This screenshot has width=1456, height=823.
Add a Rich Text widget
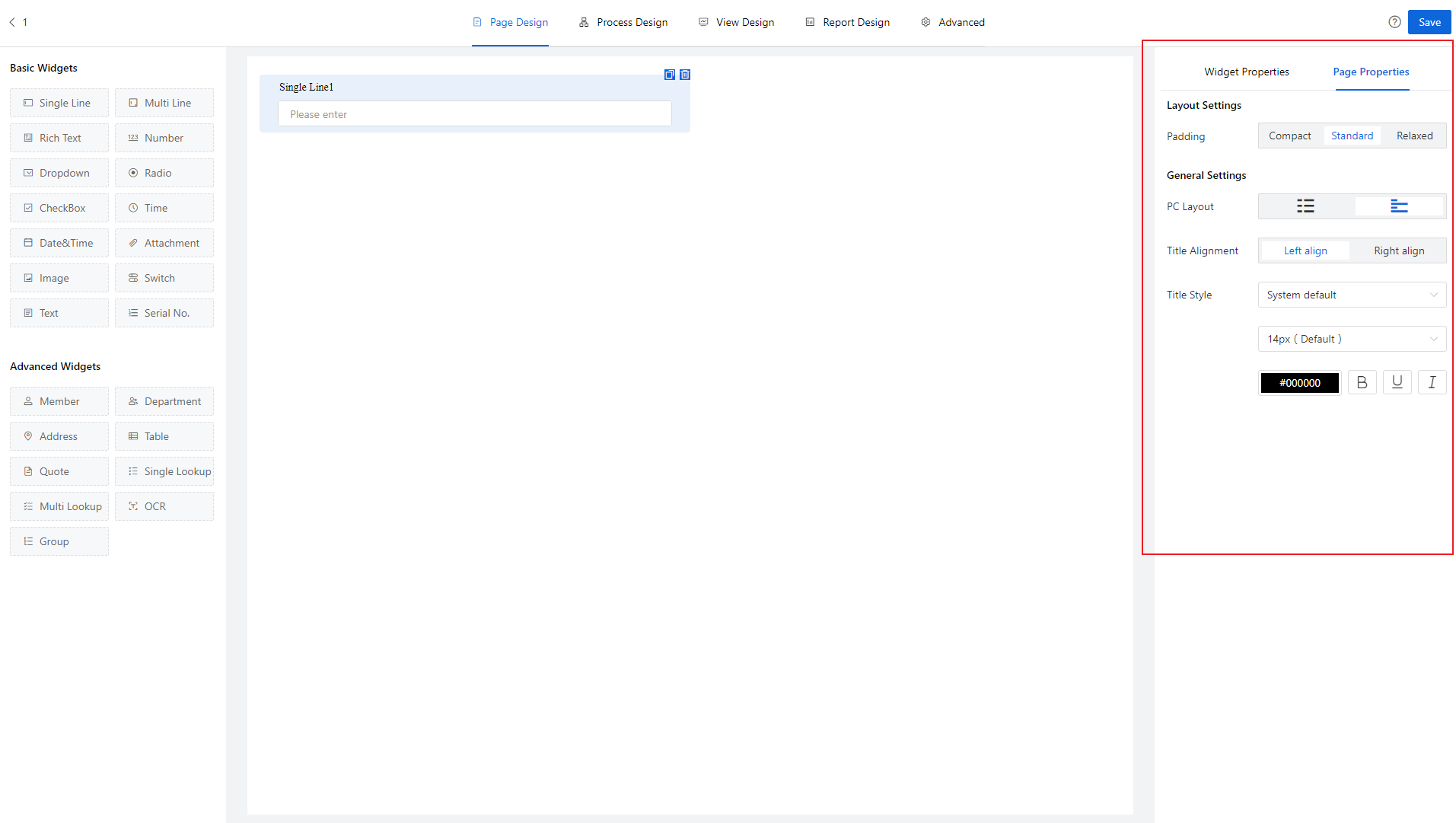(59, 138)
